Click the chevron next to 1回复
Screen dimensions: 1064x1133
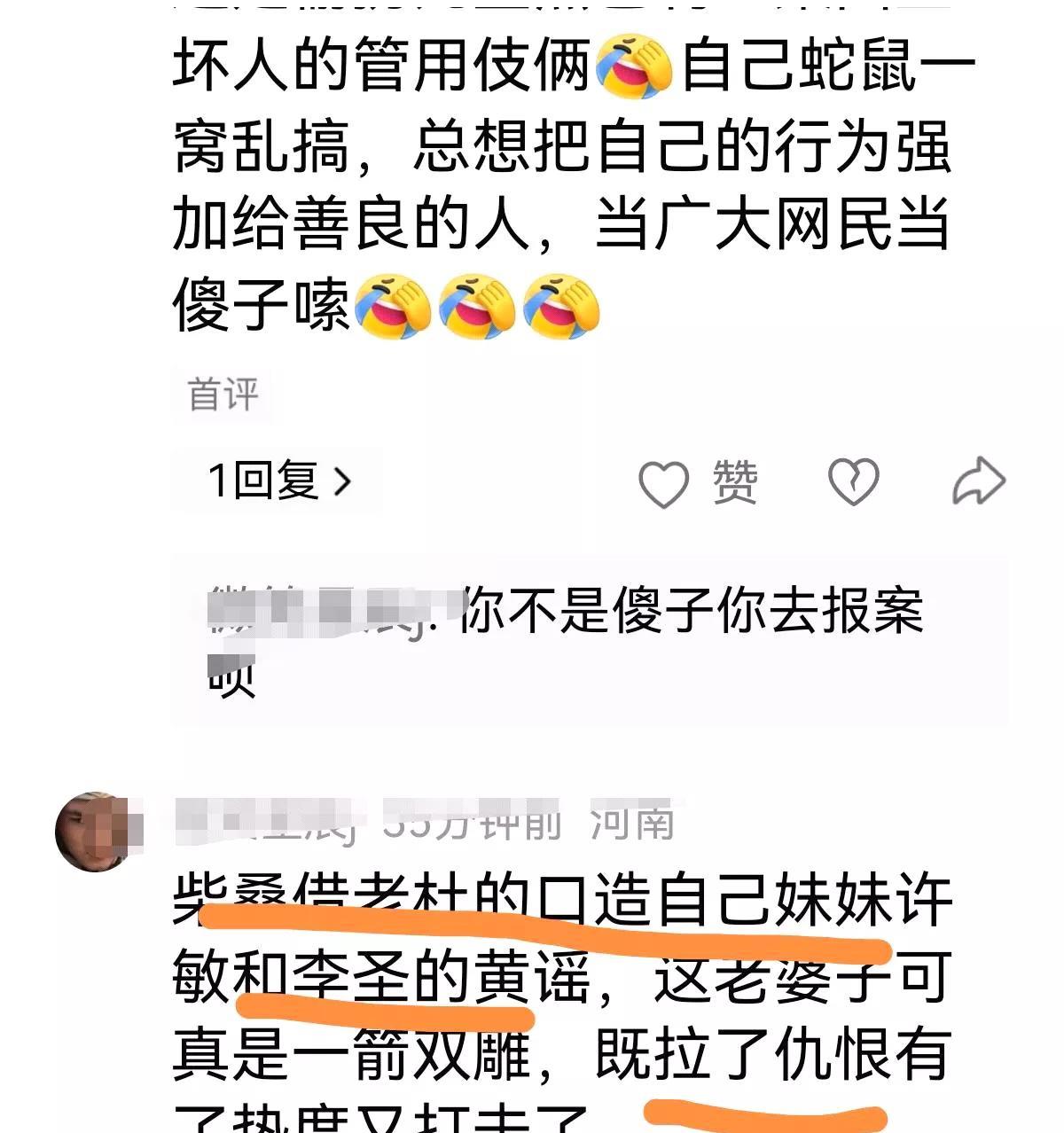coord(342,481)
